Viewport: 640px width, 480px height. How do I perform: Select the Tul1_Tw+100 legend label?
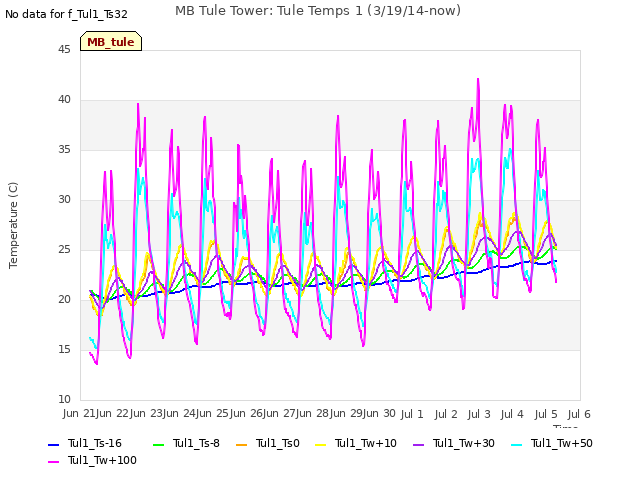pos(102,460)
